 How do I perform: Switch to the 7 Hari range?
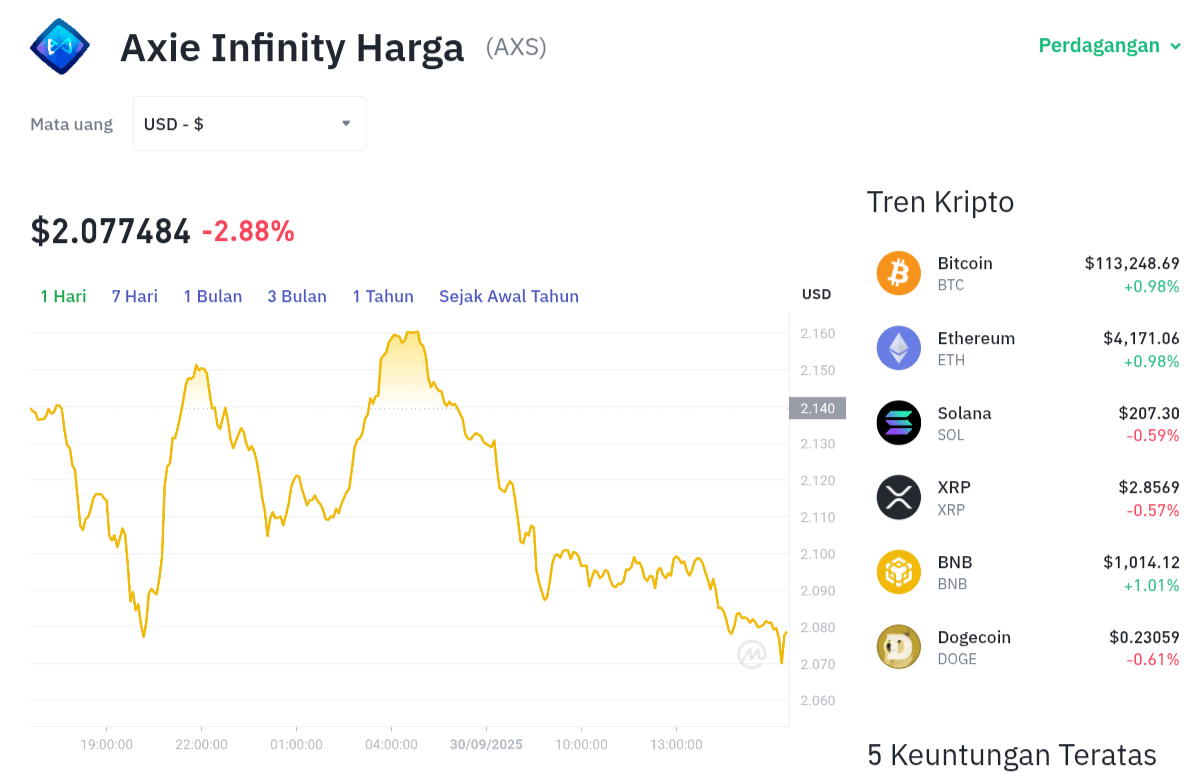[x=135, y=296]
